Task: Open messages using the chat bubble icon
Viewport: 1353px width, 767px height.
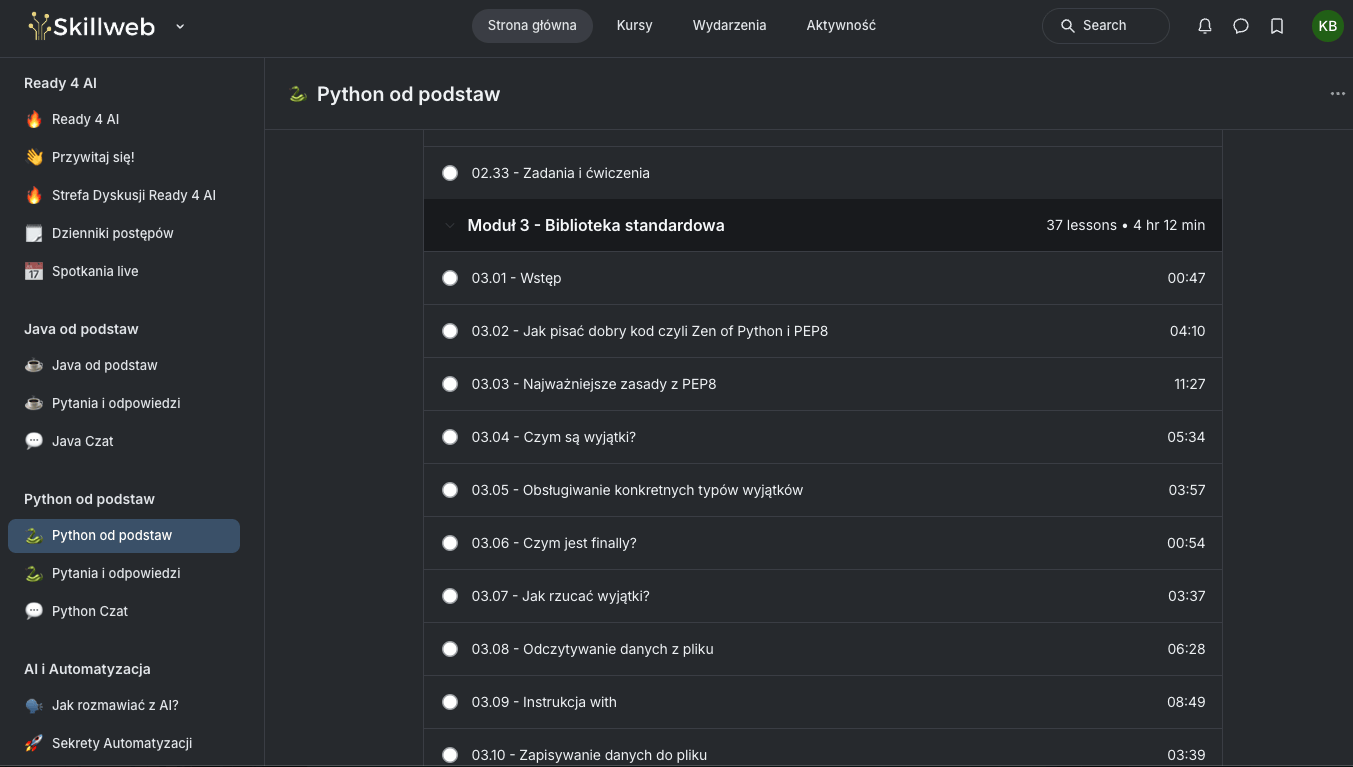Action: [1241, 26]
